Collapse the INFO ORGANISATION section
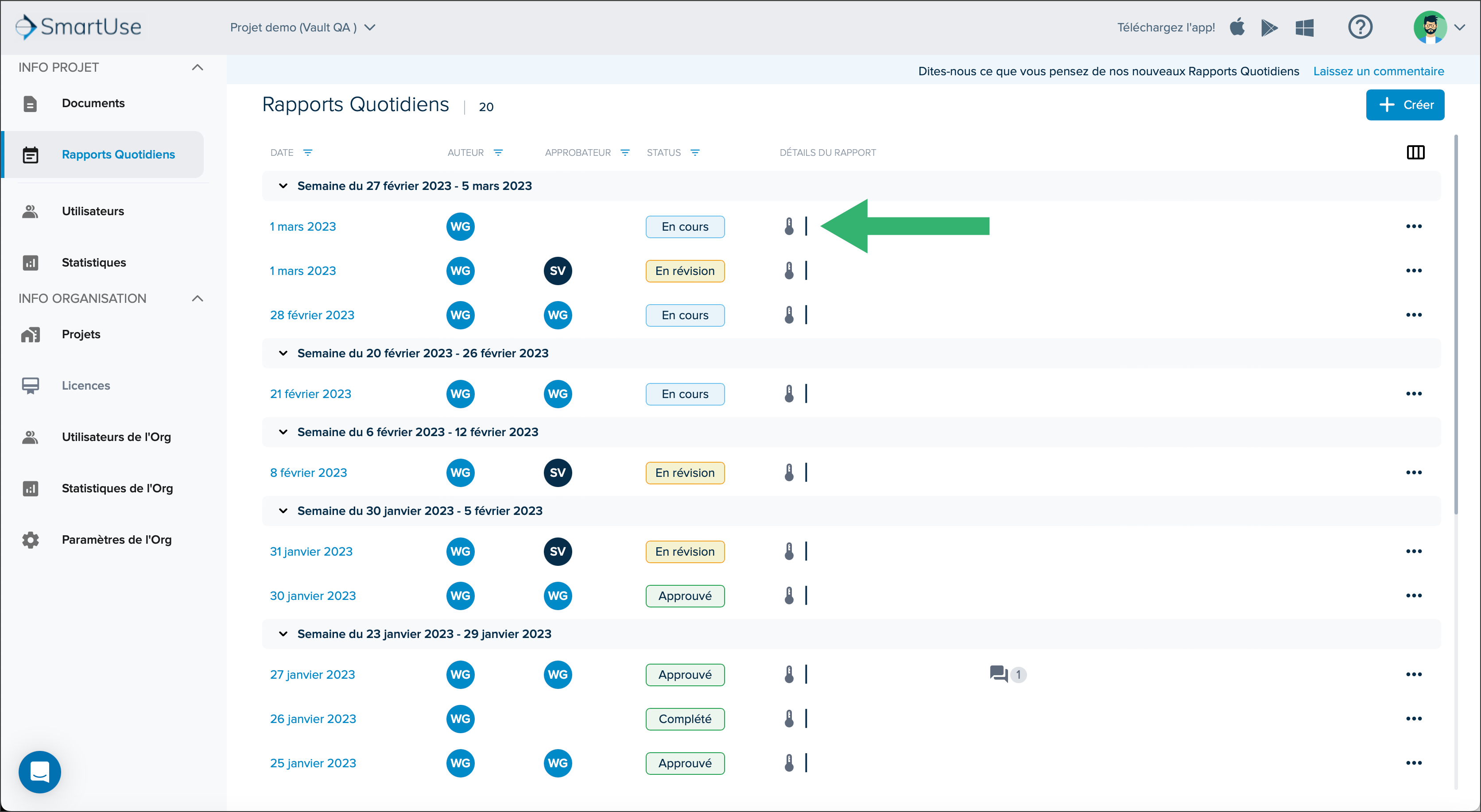Image resolution: width=1481 pixels, height=812 pixels. pyautogui.click(x=197, y=299)
